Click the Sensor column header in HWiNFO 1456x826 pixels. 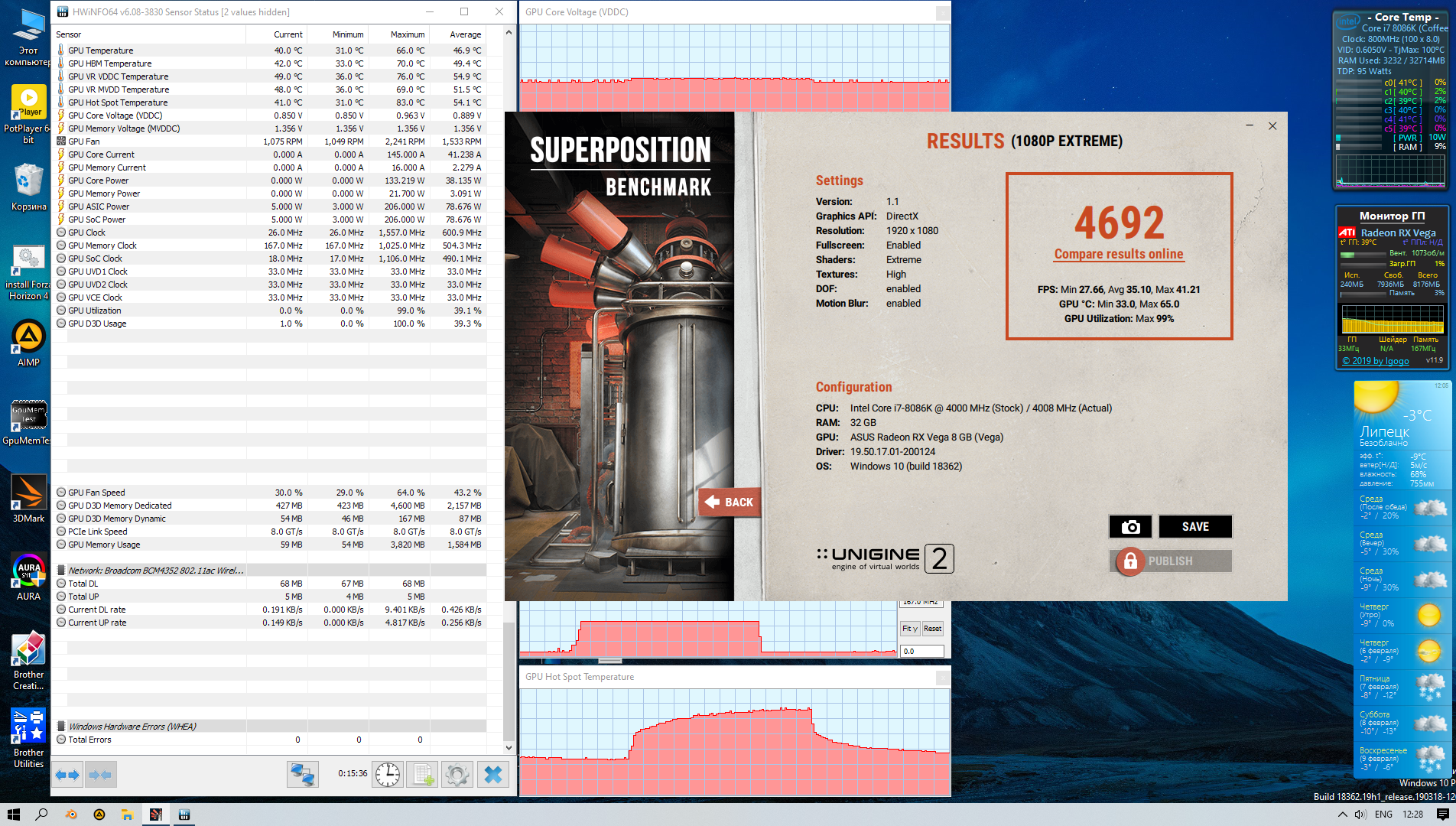click(x=149, y=34)
